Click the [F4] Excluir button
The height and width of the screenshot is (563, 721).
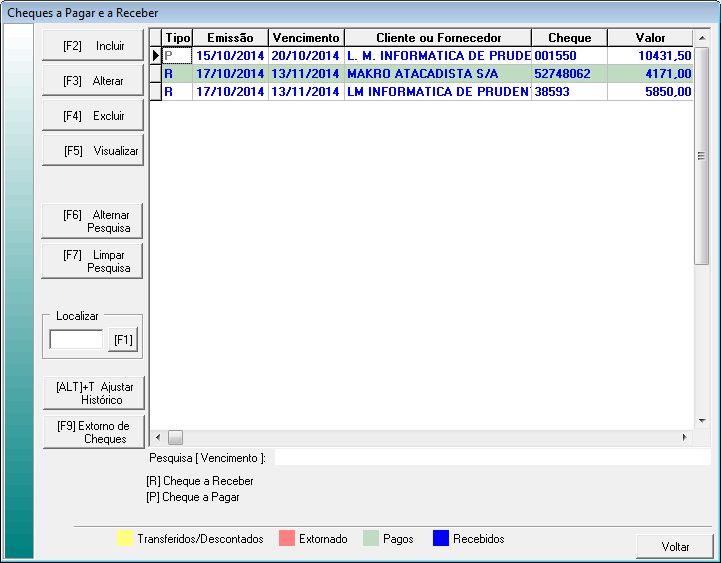point(93,116)
